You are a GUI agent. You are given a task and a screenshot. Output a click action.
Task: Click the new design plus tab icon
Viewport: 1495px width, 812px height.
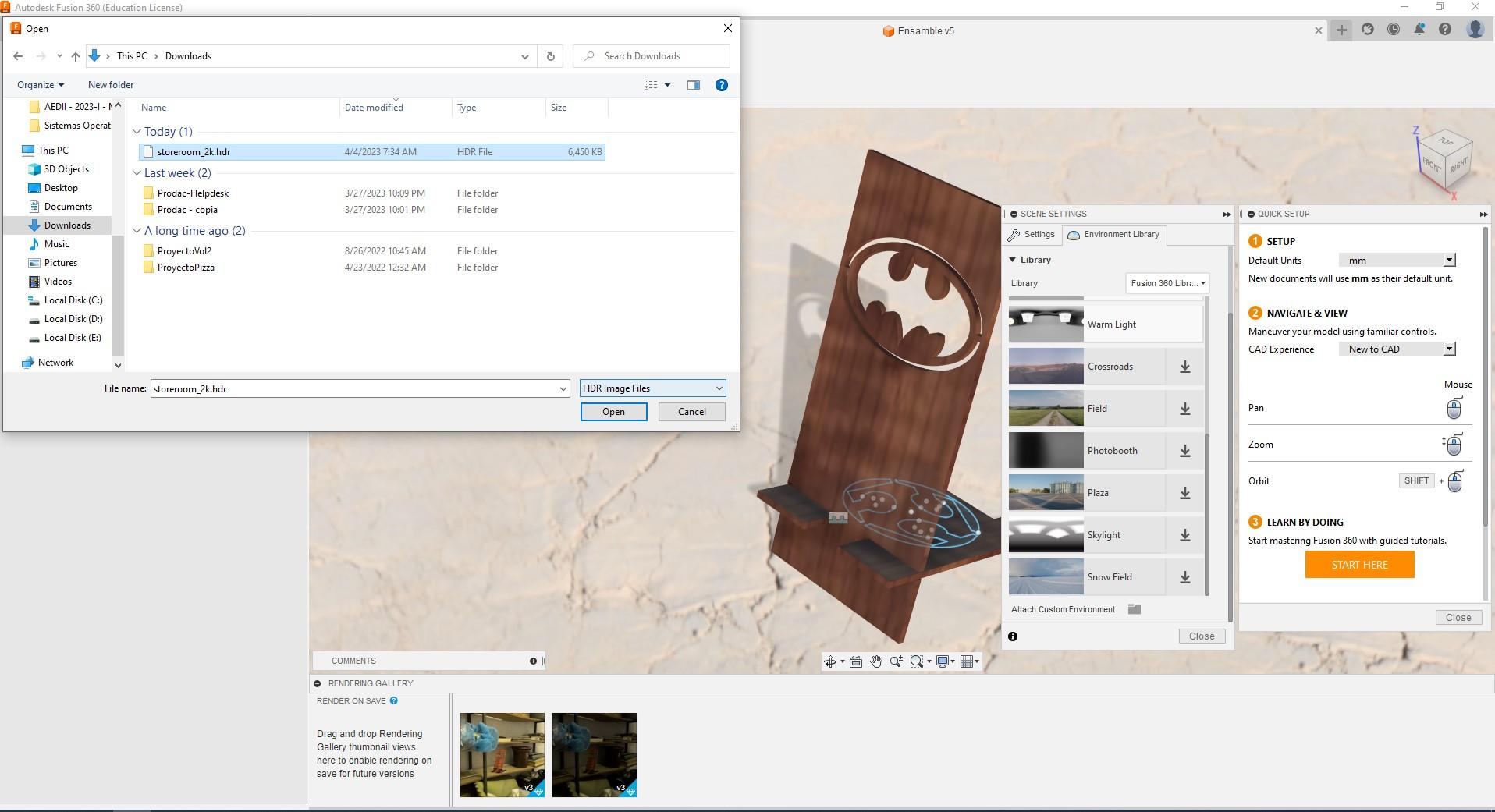tap(1341, 30)
